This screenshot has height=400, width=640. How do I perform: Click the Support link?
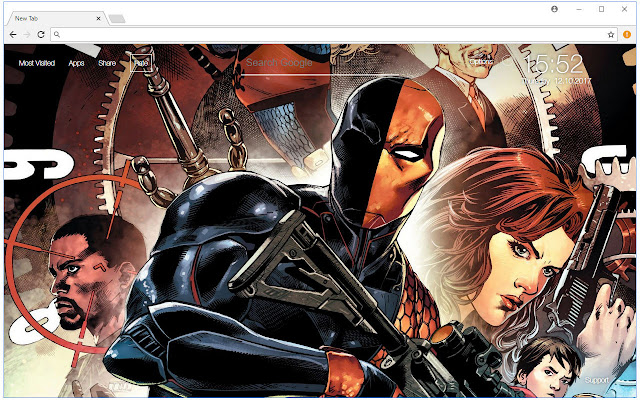(596, 380)
